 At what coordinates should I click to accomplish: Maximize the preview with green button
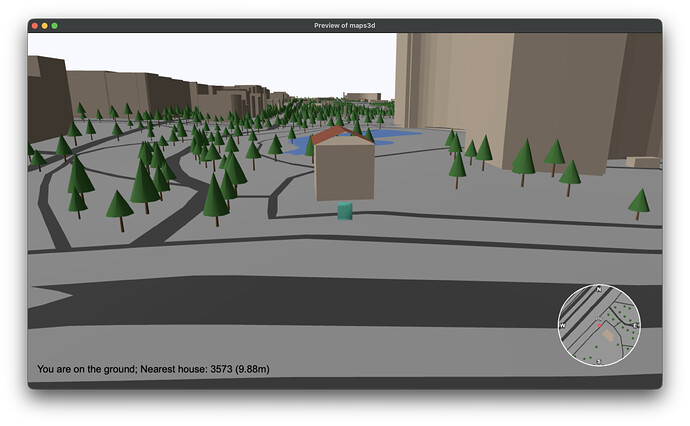click(55, 26)
